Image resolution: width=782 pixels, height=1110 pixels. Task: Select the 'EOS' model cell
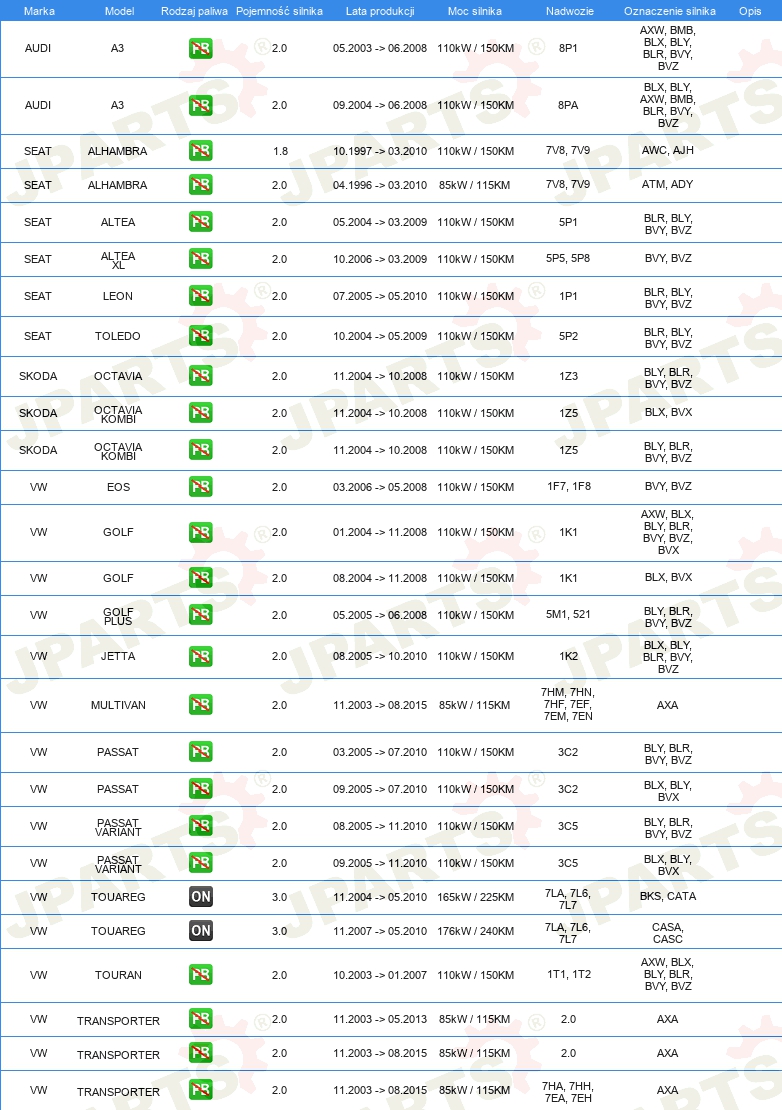pyautogui.click(x=118, y=487)
